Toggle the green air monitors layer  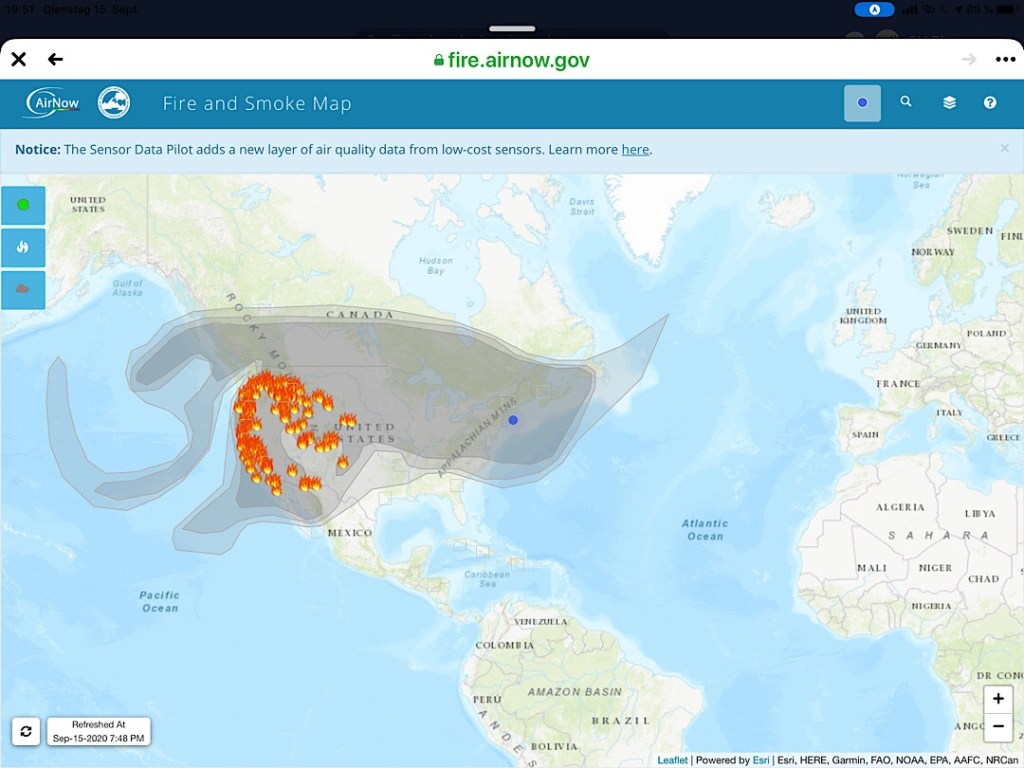23,205
